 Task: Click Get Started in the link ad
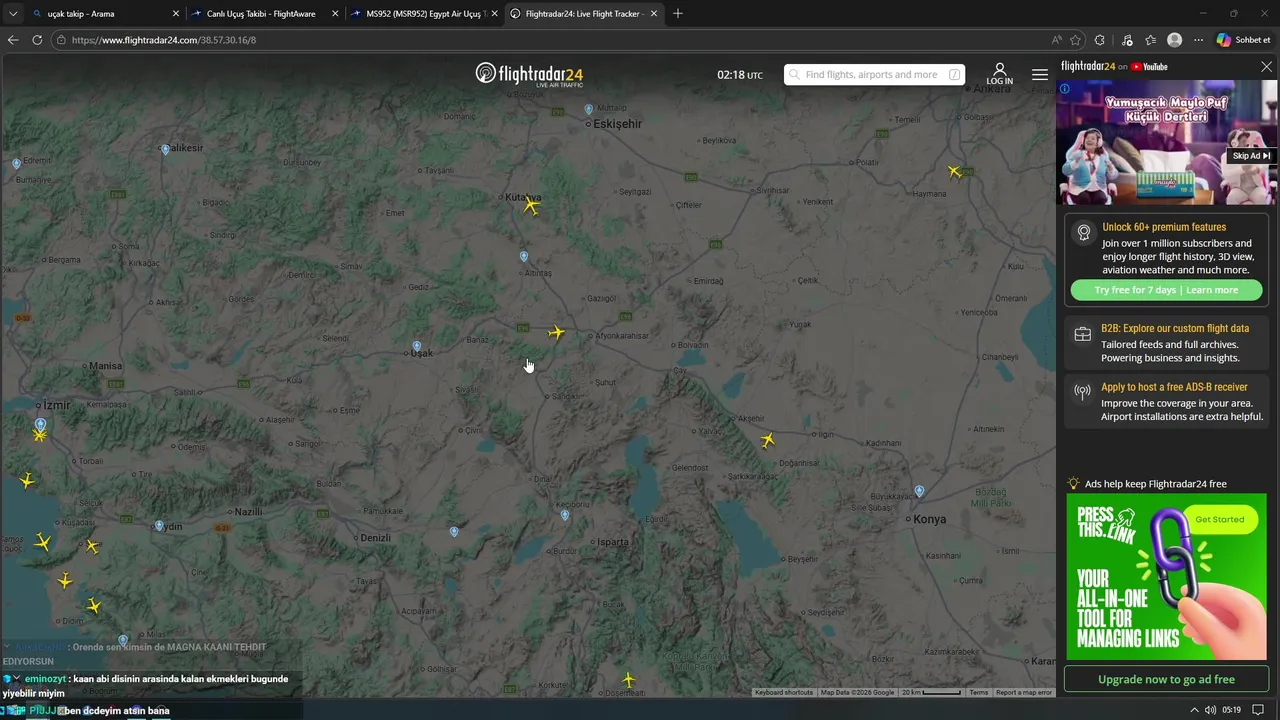(1219, 520)
